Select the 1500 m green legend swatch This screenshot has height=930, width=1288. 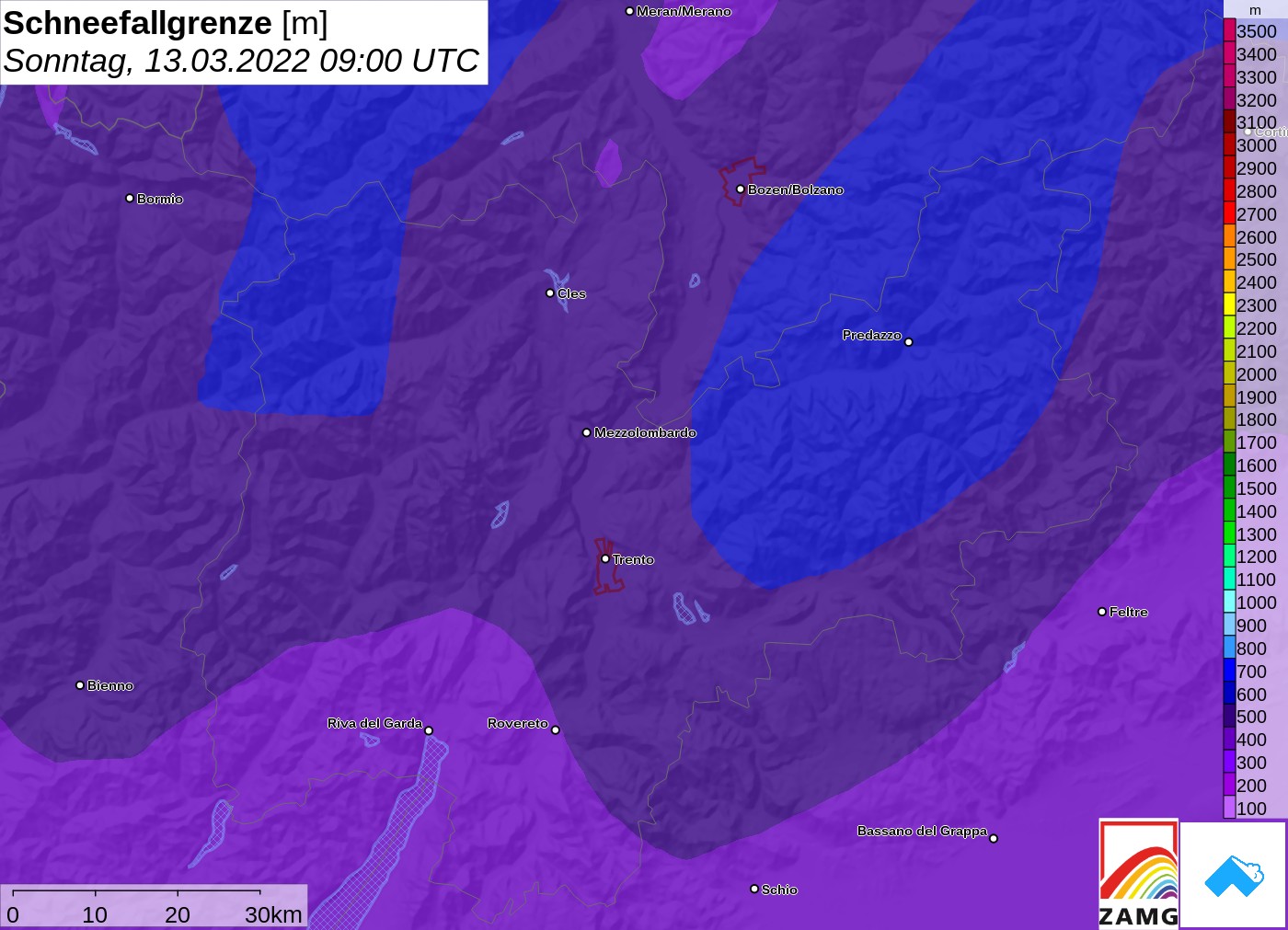pyautogui.click(x=1229, y=488)
